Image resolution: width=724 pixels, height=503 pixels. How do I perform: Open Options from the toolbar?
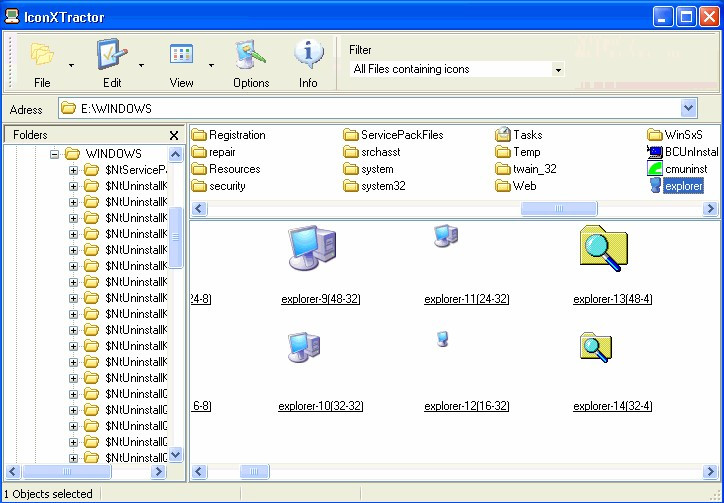tap(251, 63)
